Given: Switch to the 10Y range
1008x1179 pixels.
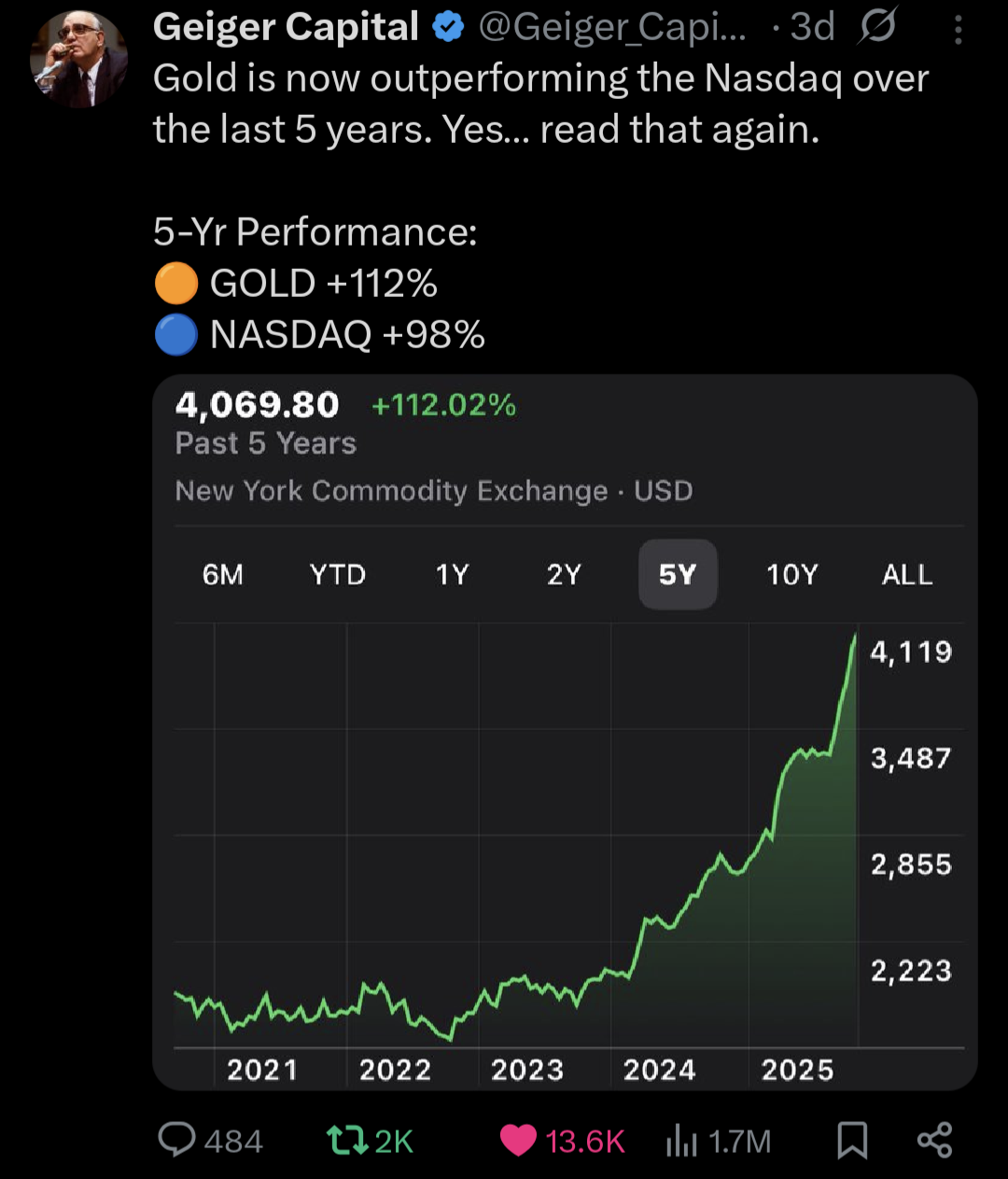Looking at the screenshot, I should click(x=791, y=574).
